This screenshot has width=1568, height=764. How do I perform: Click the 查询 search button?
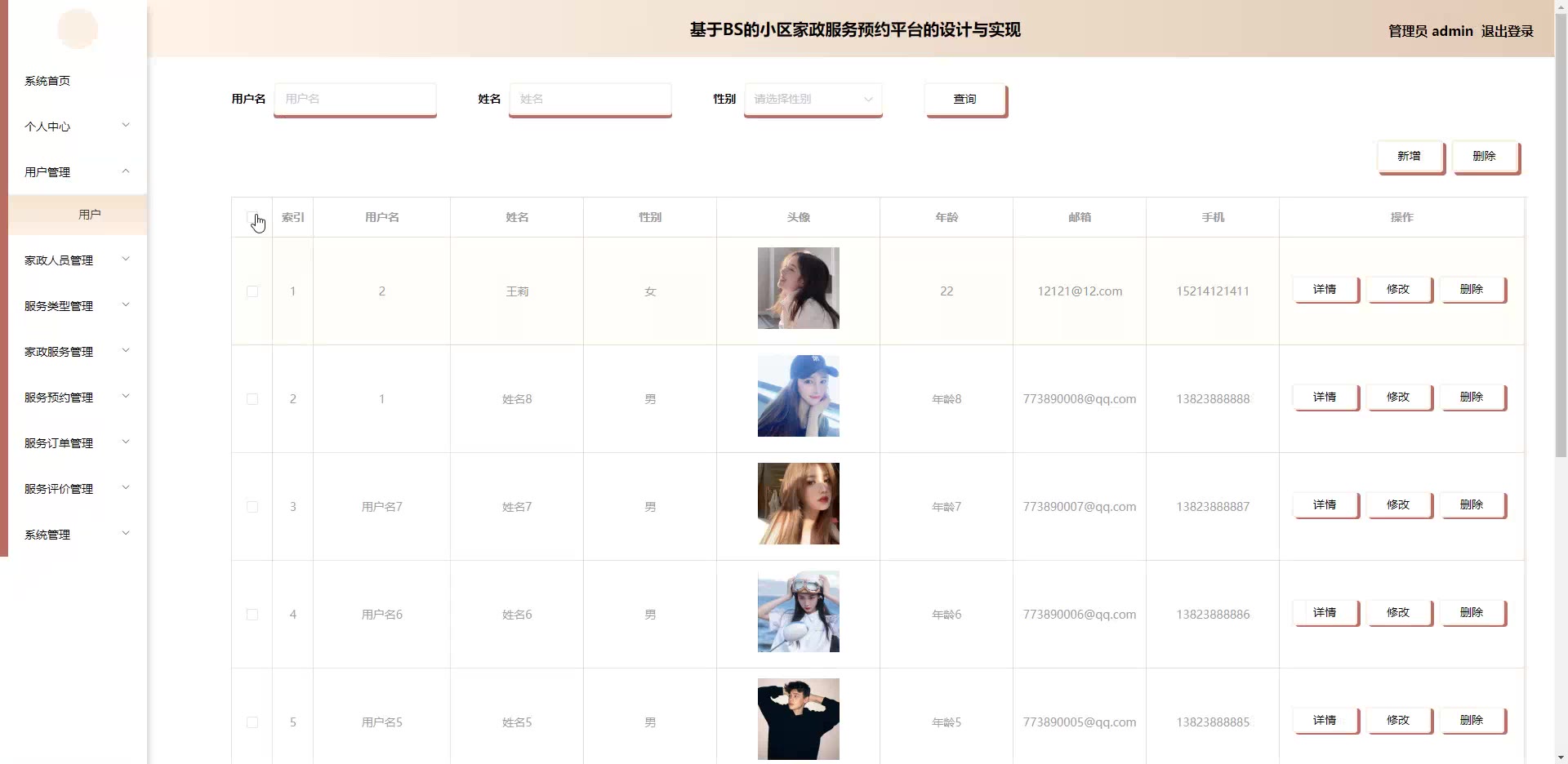coord(965,100)
